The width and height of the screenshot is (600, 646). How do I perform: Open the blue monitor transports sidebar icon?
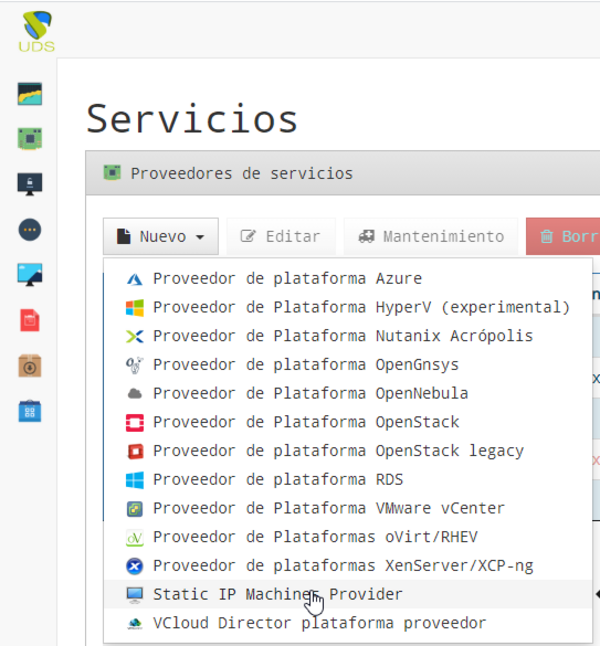pyautogui.click(x=30, y=274)
